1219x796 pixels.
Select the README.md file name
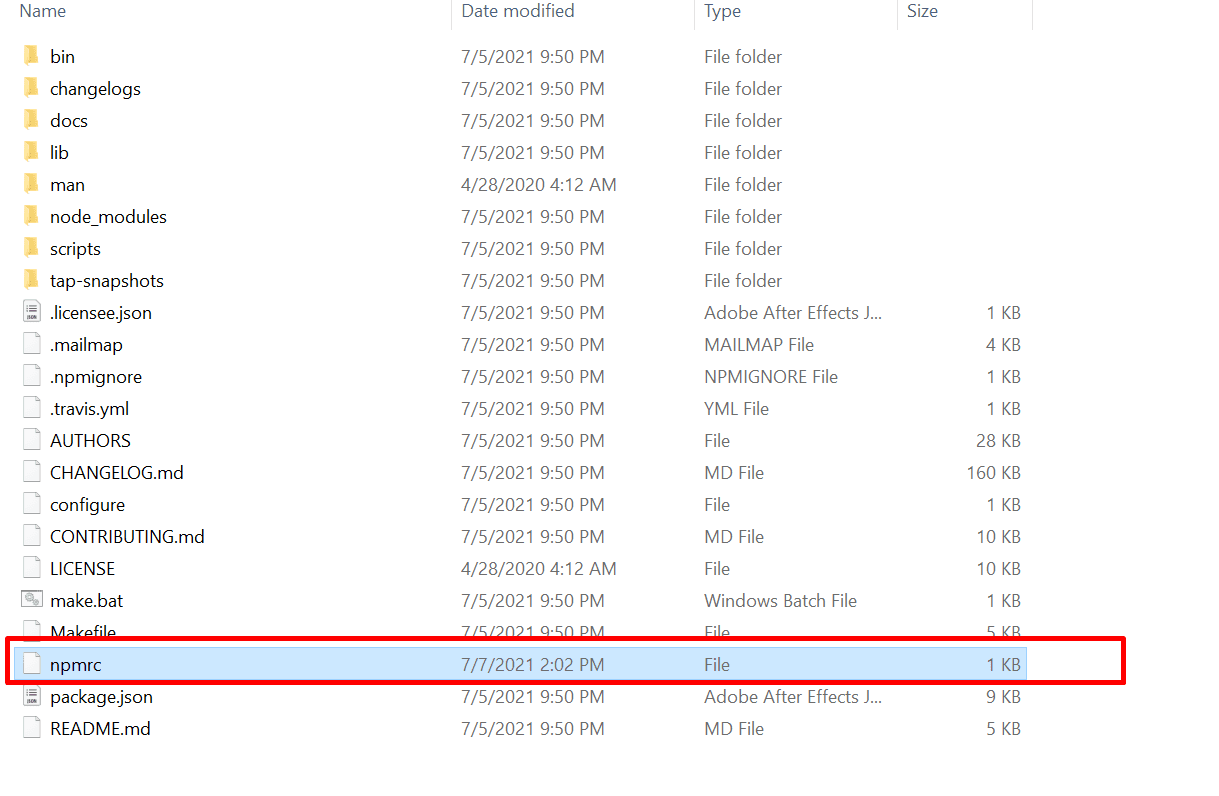click(100, 729)
